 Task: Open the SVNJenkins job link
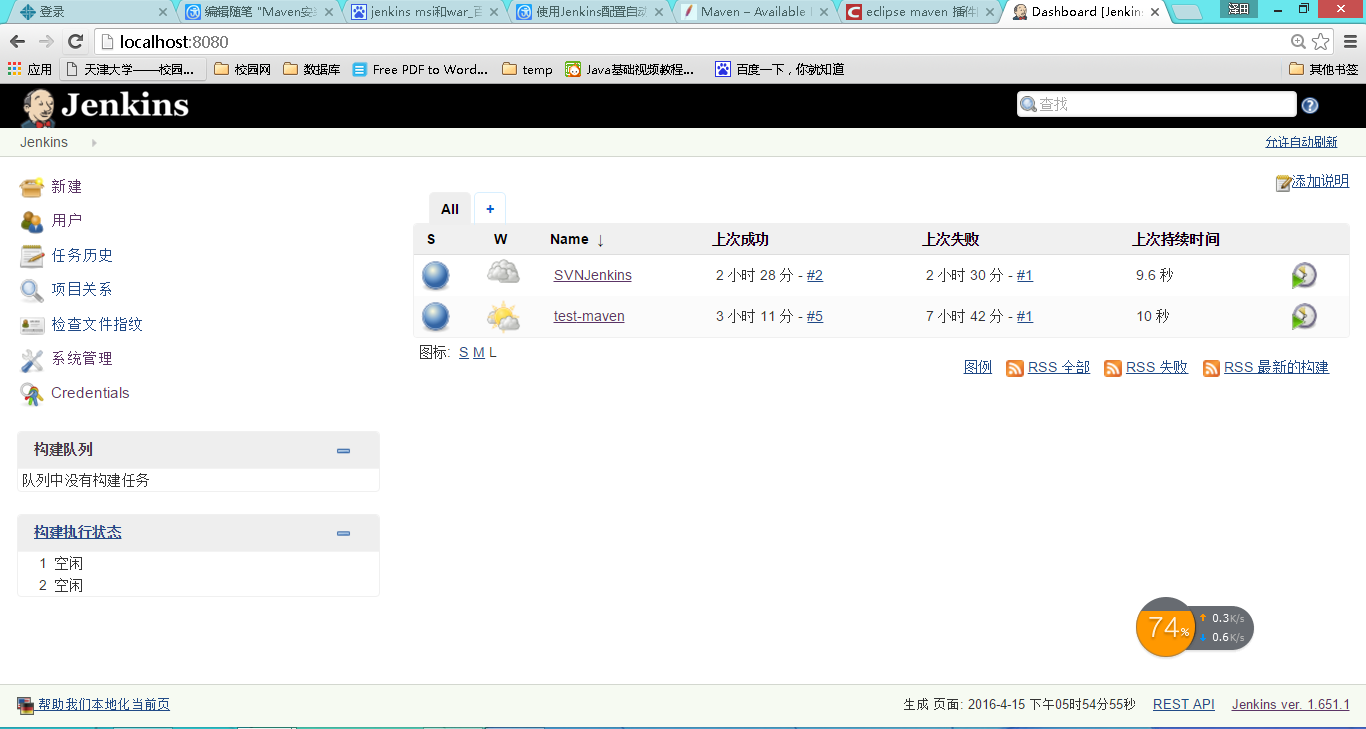click(593, 275)
